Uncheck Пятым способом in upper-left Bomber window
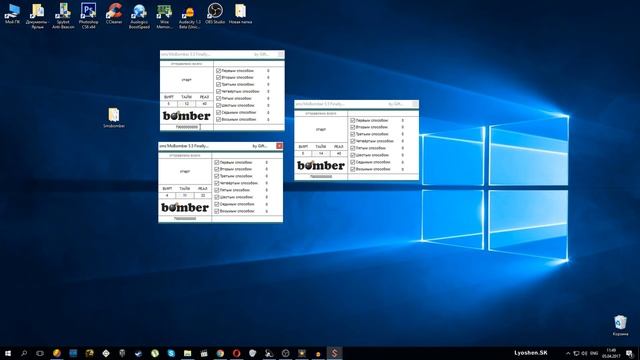Viewport: 640px width, 360px height. (218, 98)
